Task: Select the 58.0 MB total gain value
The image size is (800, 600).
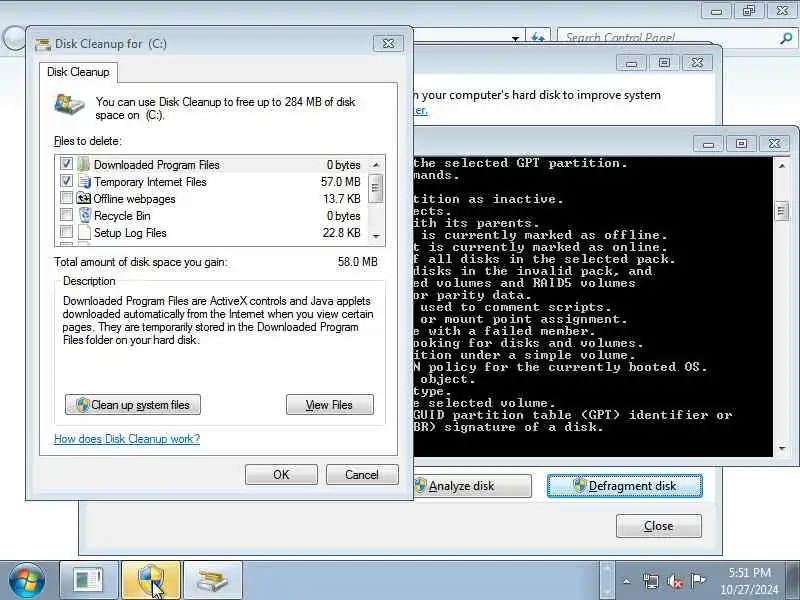Action: point(358,262)
